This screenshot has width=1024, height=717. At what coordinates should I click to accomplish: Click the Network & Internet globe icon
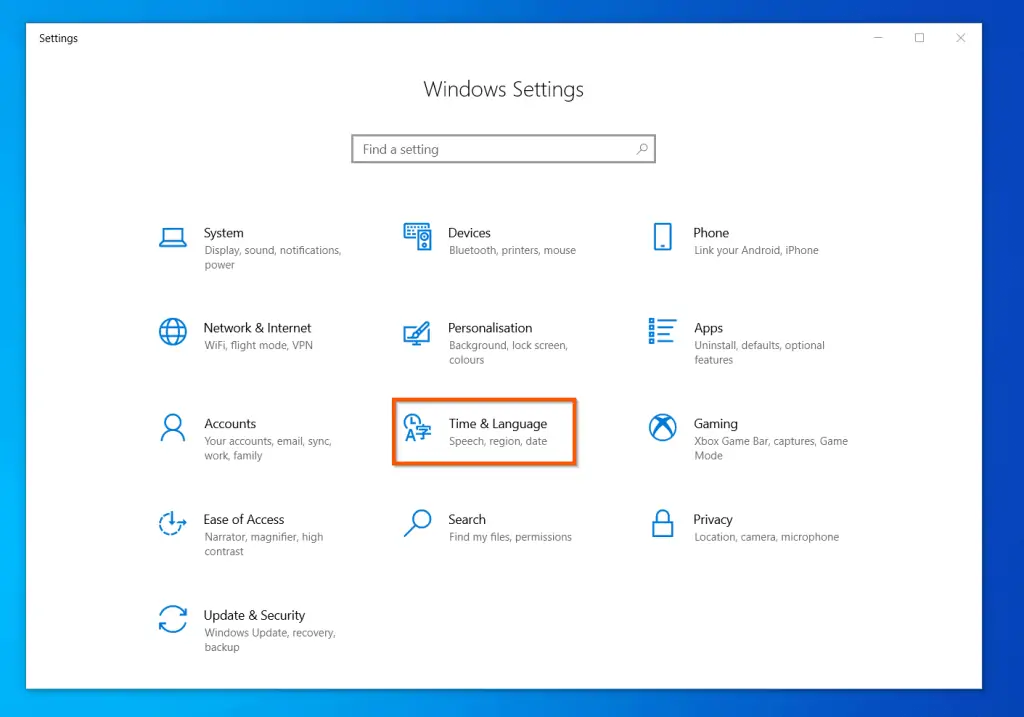[173, 332]
